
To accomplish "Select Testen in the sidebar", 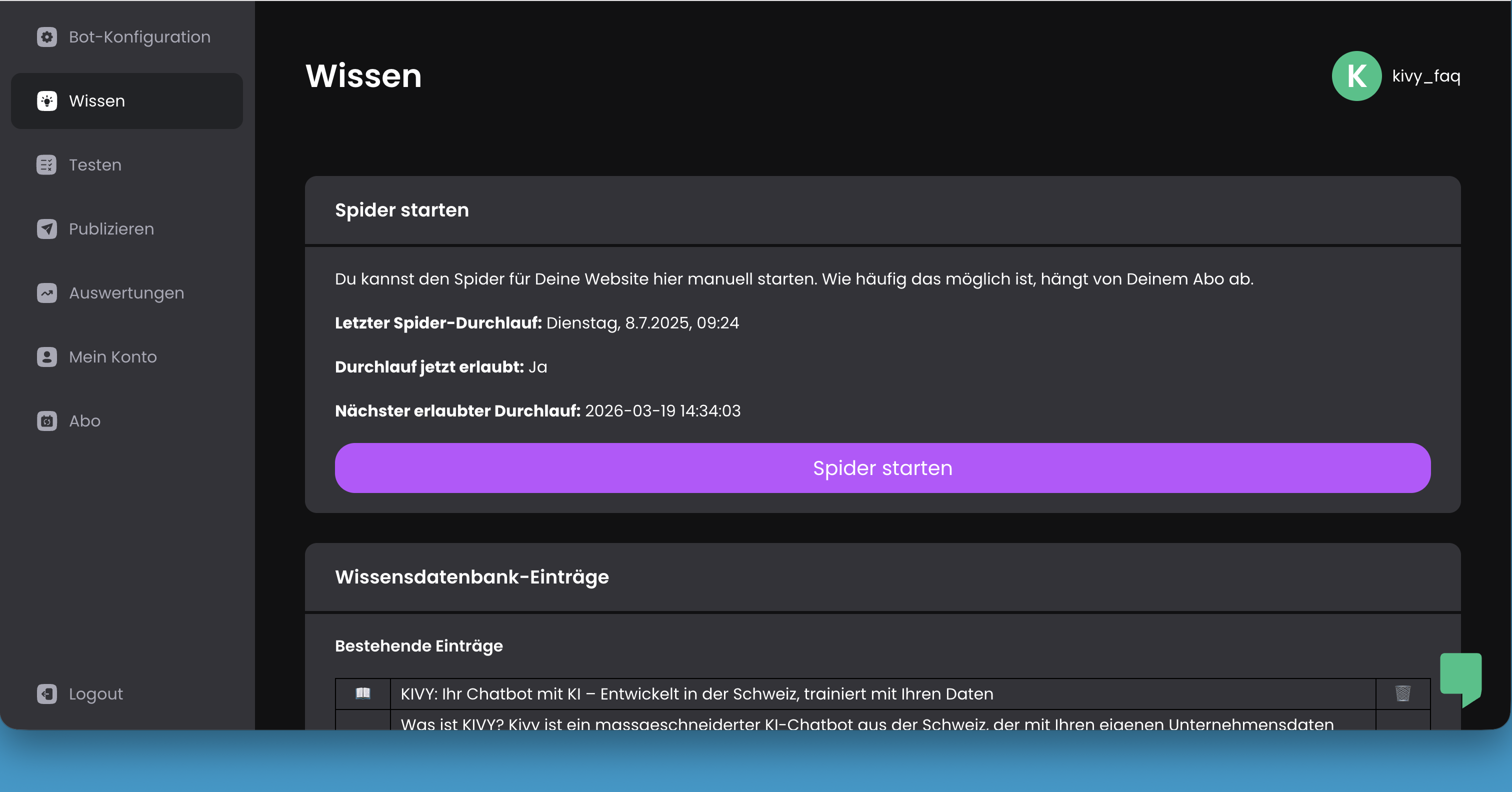I will click(x=95, y=165).
